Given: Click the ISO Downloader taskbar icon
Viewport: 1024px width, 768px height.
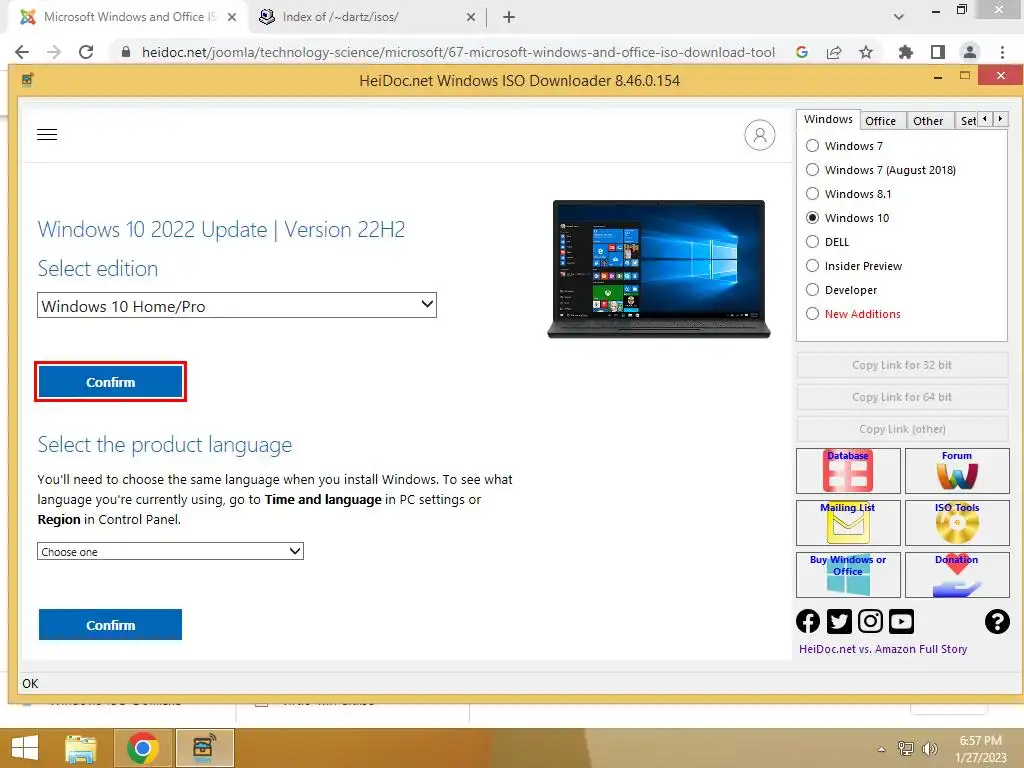Looking at the screenshot, I should point(204,748).
